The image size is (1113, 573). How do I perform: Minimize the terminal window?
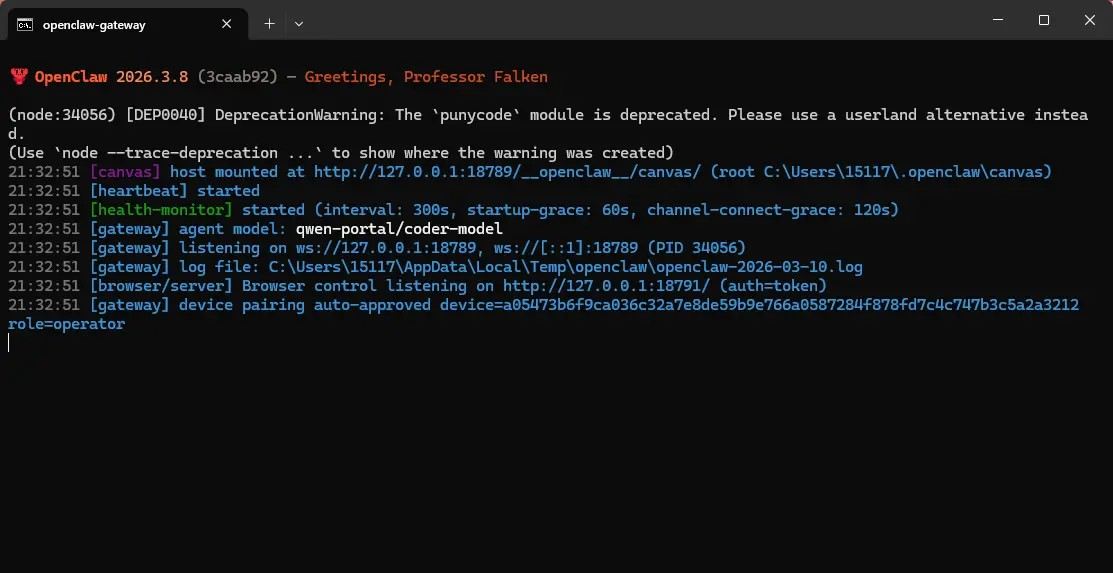(x=997, y=21)
